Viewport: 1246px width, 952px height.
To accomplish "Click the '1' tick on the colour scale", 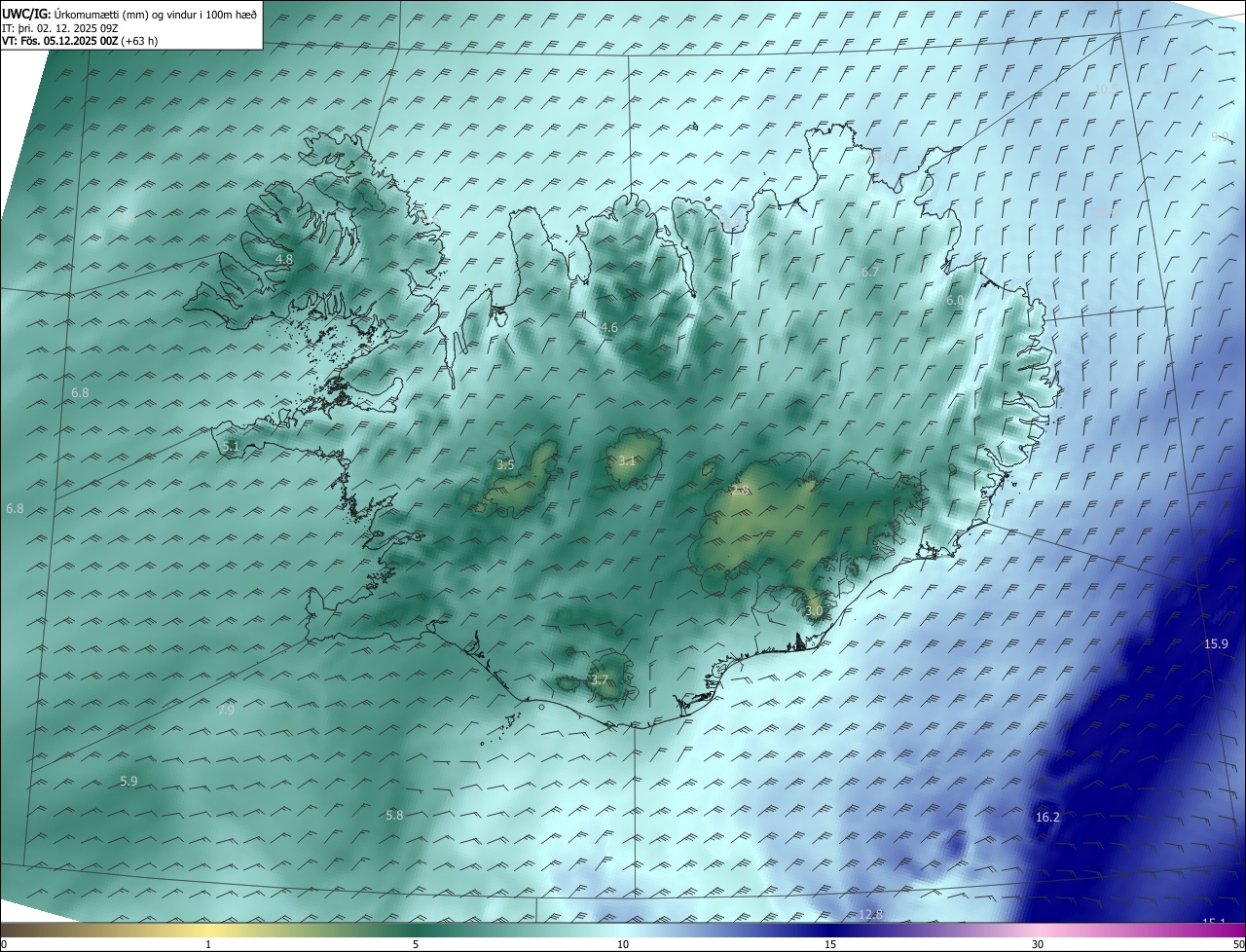I will coord(208,945).
